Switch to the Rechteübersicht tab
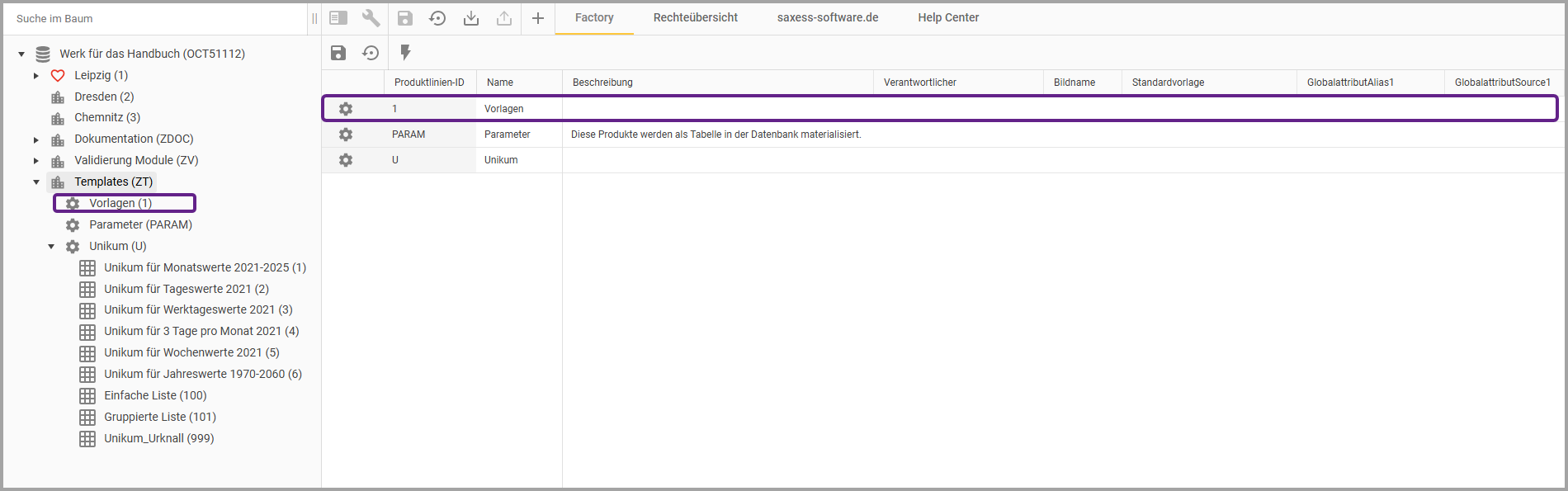The width and height of the screenshot is (1568, 491). (695, 18)
